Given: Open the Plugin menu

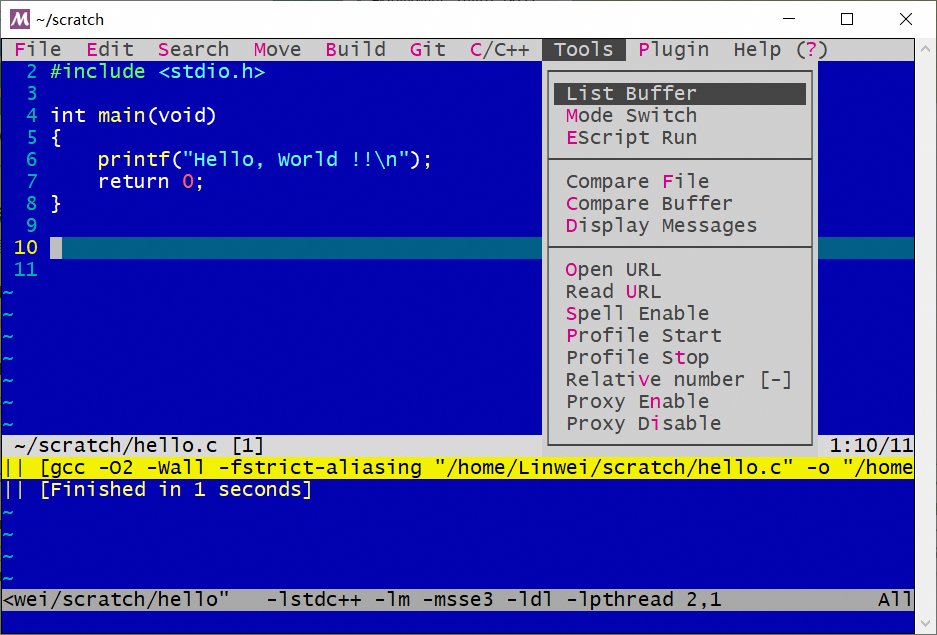Looking at the screenshot, I should pos(673,49).
